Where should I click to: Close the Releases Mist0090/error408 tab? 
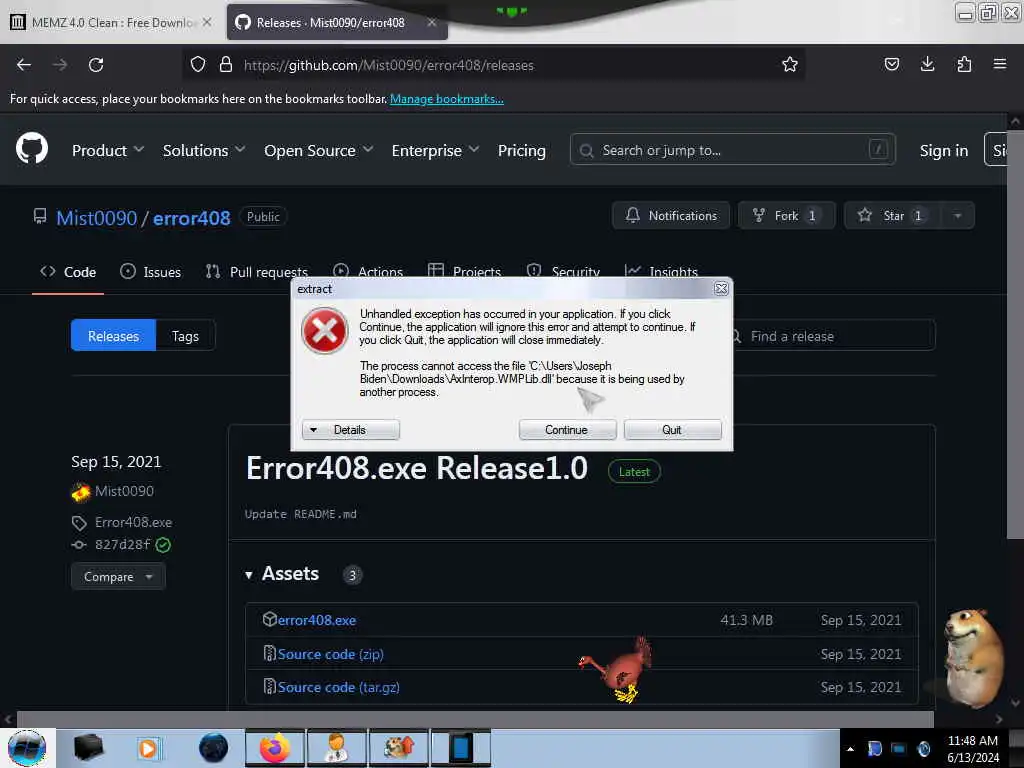432,22
